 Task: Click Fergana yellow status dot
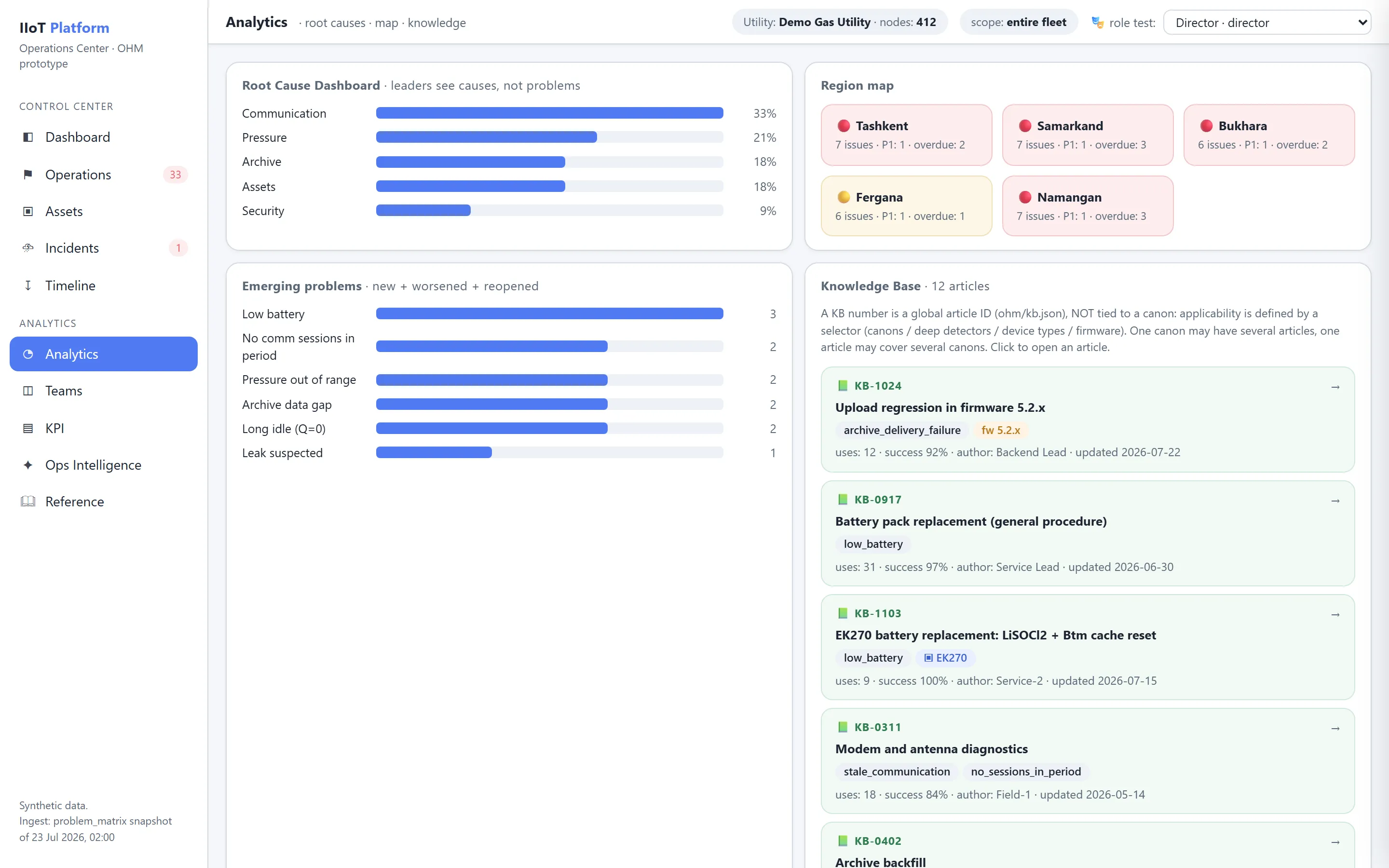(x=843, y=197)
